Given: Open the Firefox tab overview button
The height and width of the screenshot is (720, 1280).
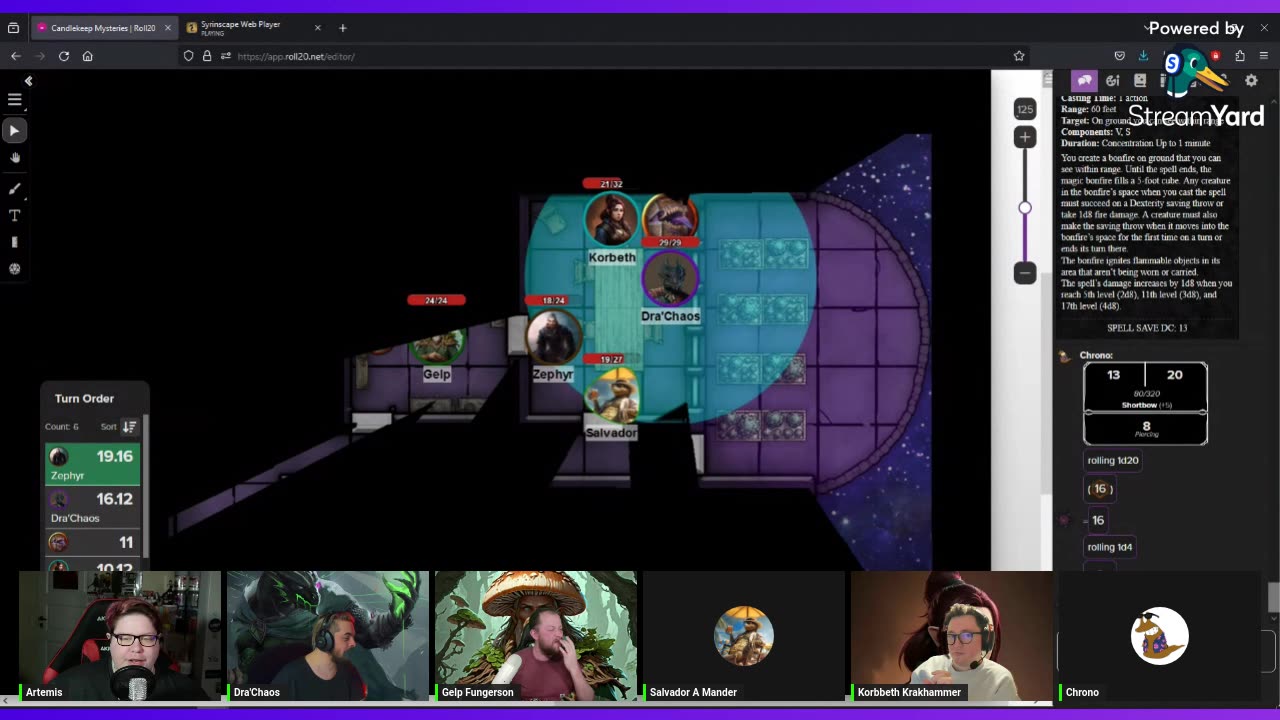Looking at the screenshot, I should (13, 28).
